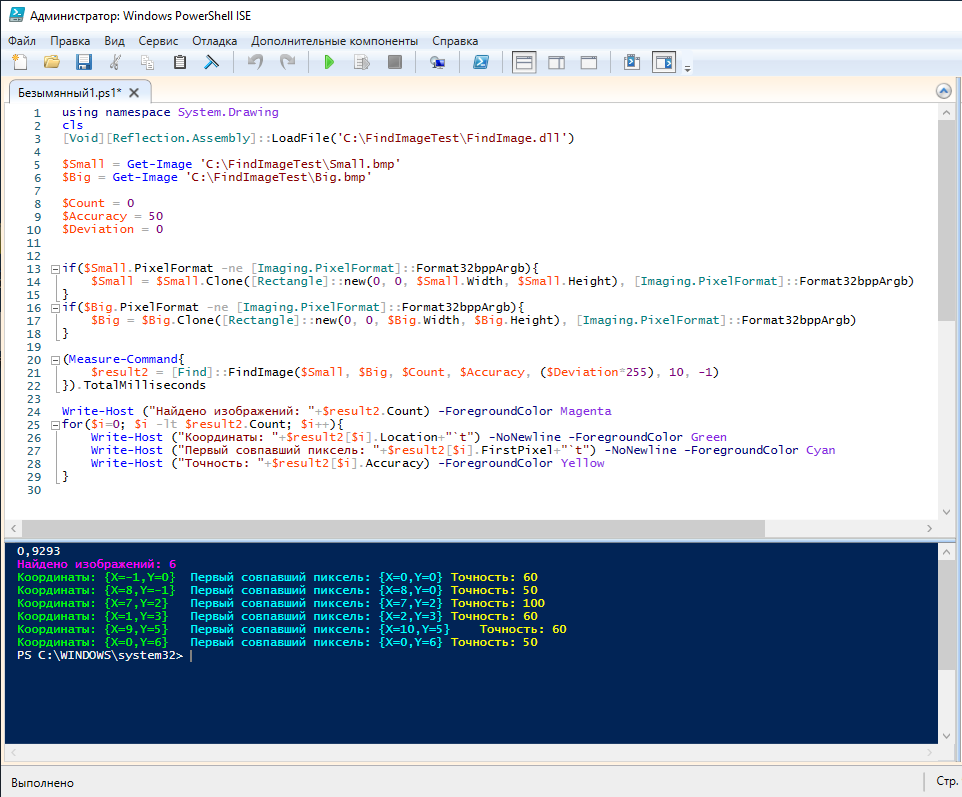Click the New script icon

20,63
